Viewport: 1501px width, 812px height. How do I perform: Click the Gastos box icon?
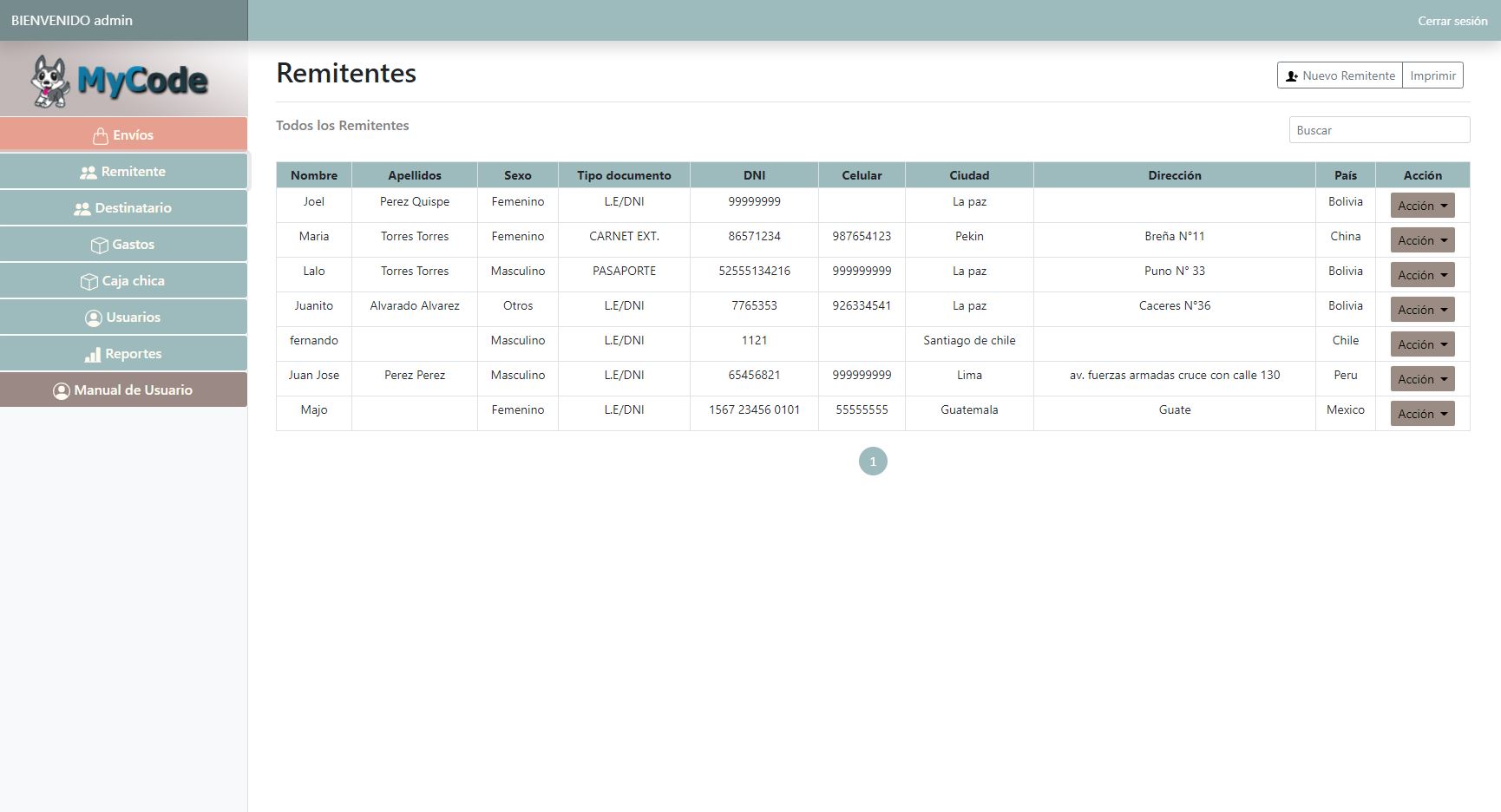tap(99, 246)
